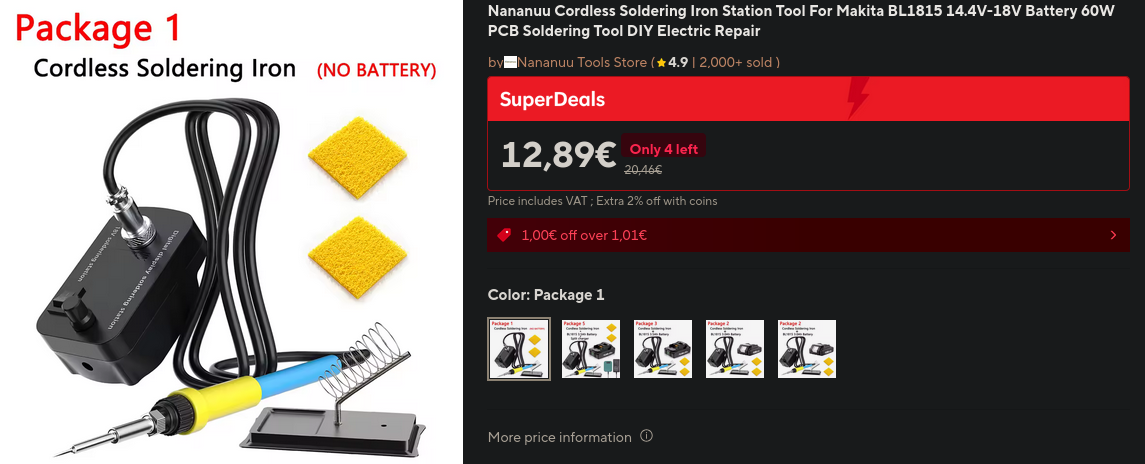Screen dimensions: 1145x464
Task: Click the store logo icon before Nananuu Tools Store
Action: point(510,63)
